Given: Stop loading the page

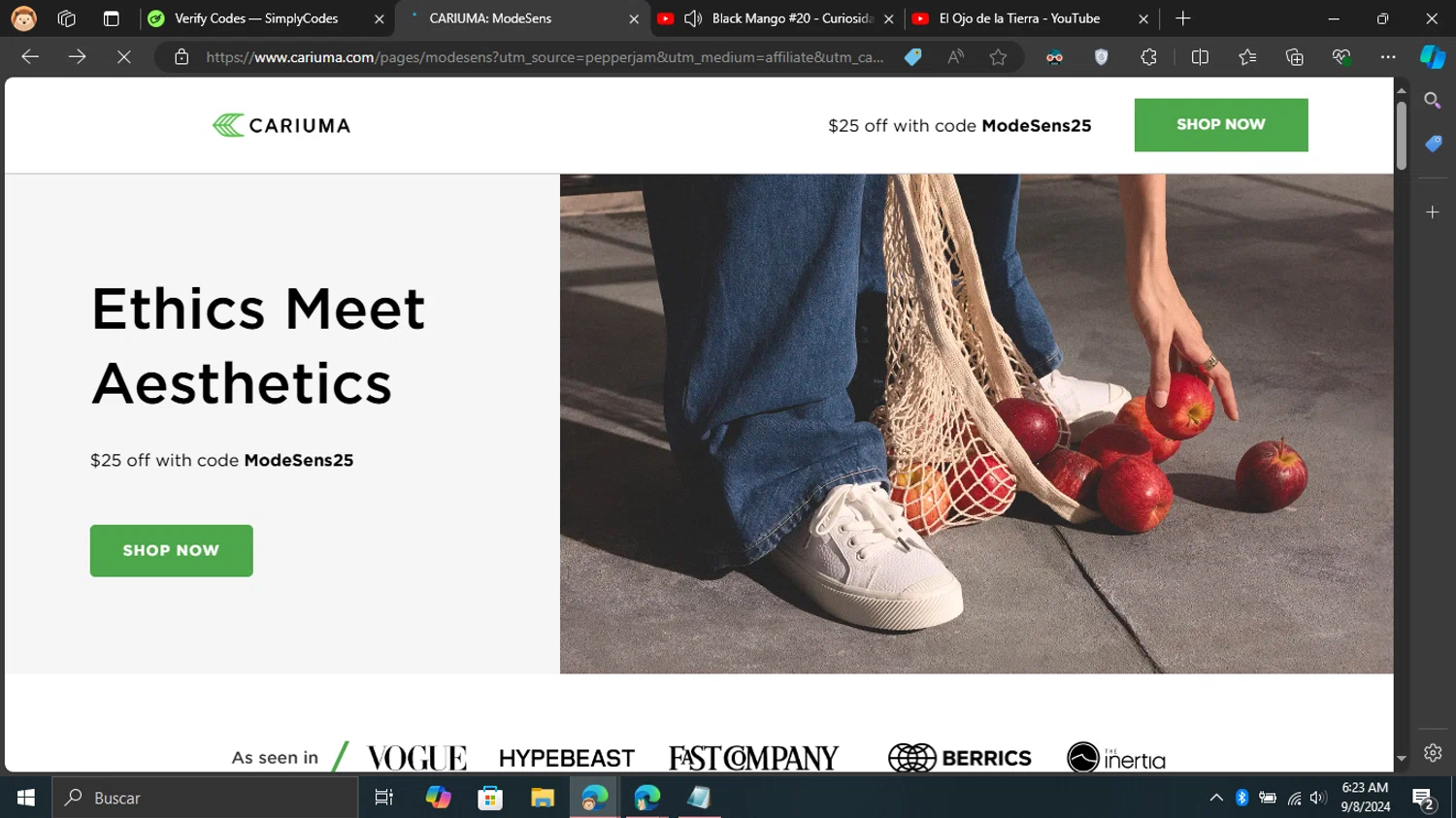Looking at the screenshot, I should tap(124, 57).
